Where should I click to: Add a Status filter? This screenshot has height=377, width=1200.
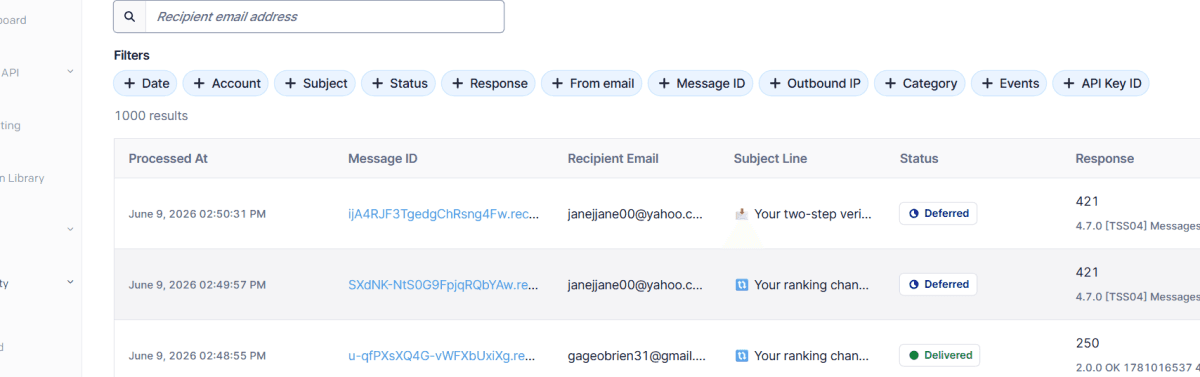click(x=399, y=84)
